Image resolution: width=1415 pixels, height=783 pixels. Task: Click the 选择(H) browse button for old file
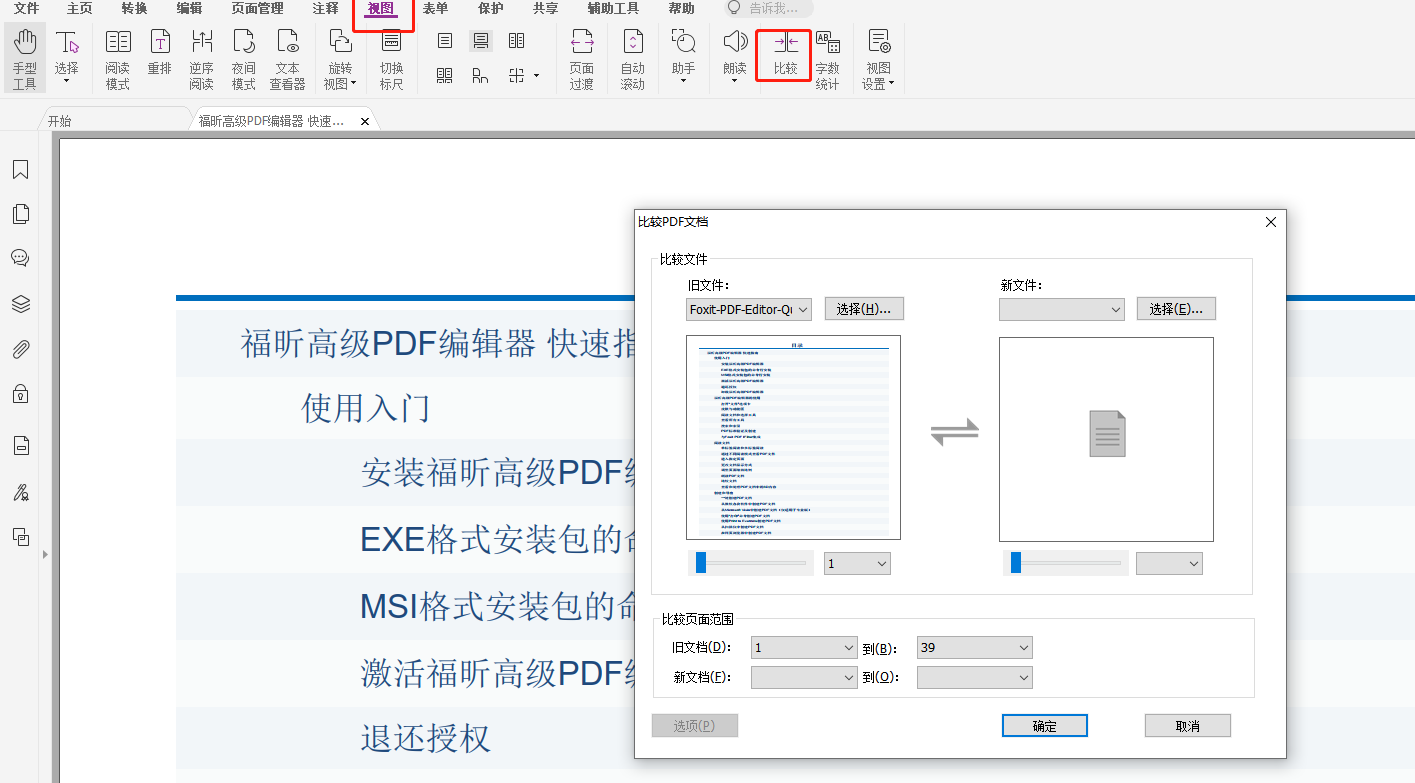pyautogui.click(x=863, y=309)
